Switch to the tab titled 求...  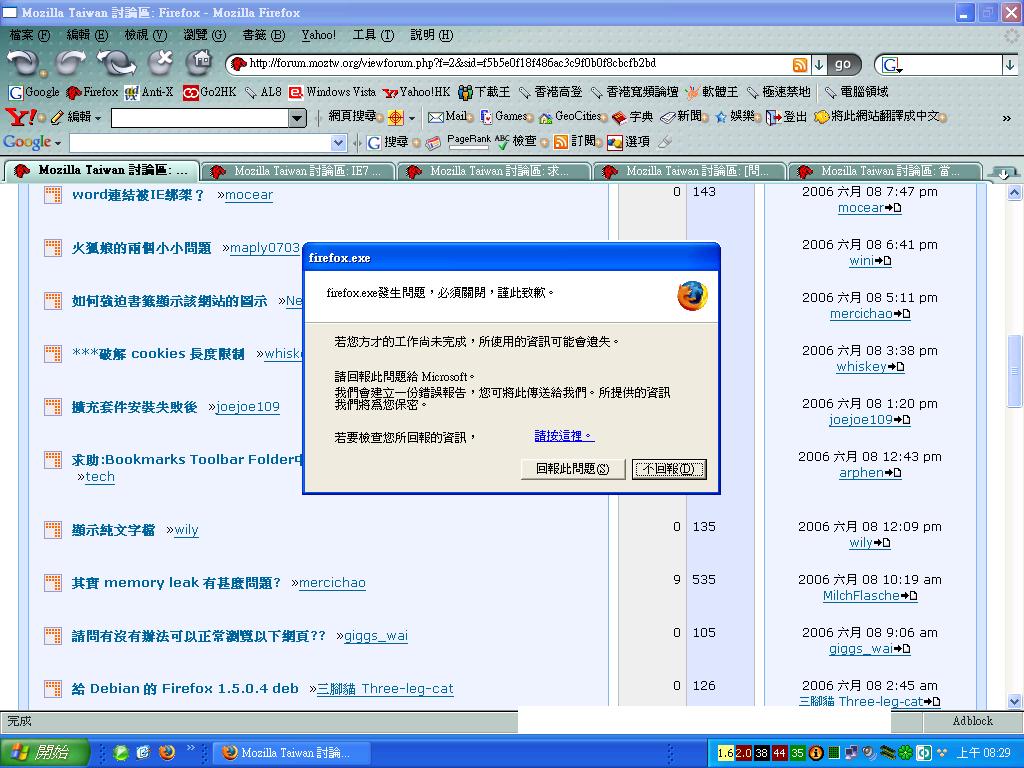click(x=494, y=171)
